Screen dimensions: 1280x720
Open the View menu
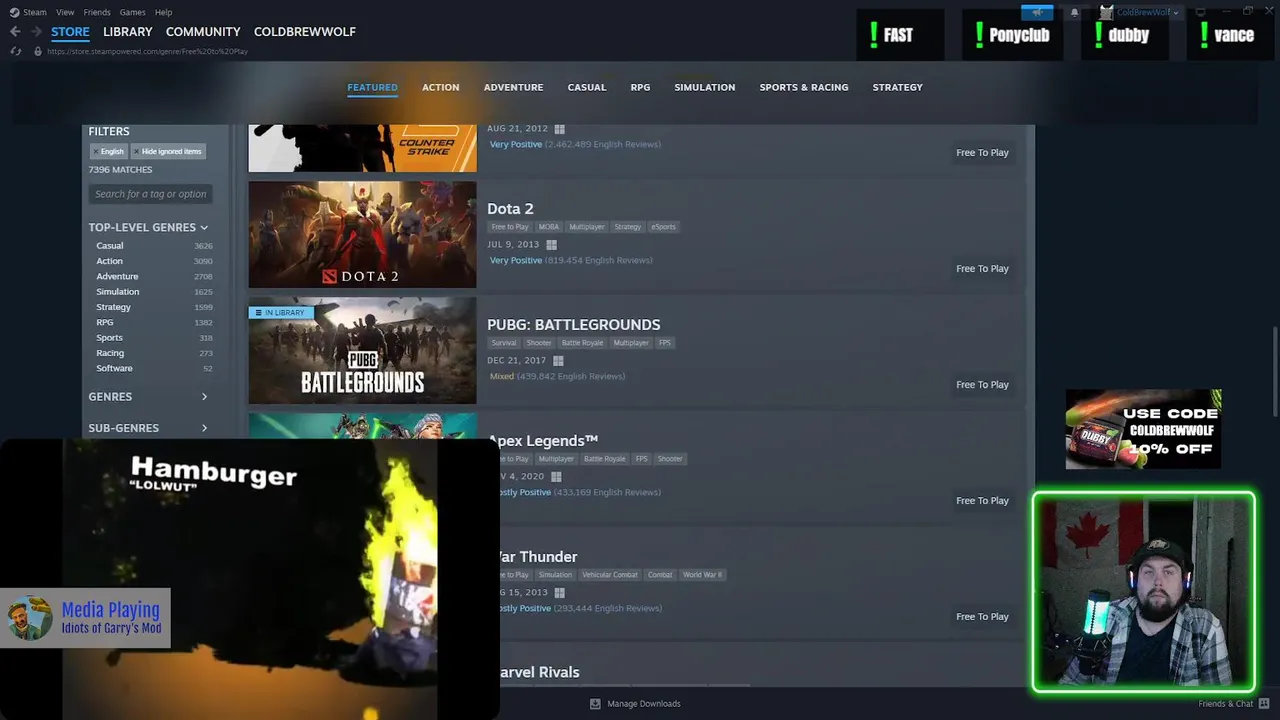65,12
